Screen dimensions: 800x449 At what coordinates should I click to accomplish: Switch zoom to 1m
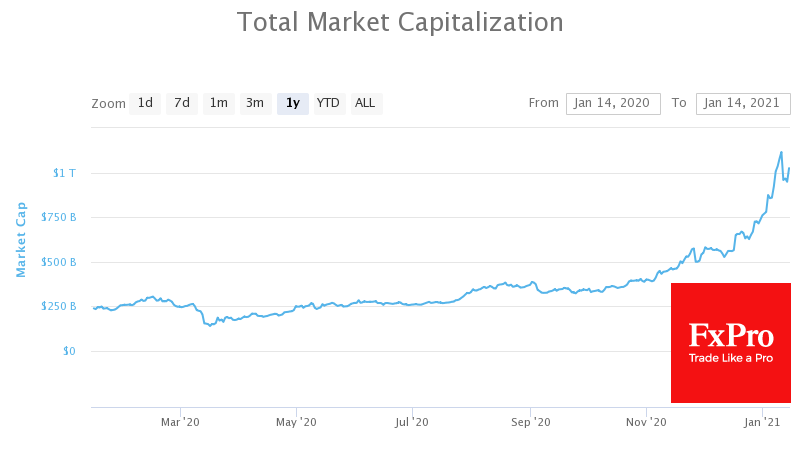click(x=218, y=103)
